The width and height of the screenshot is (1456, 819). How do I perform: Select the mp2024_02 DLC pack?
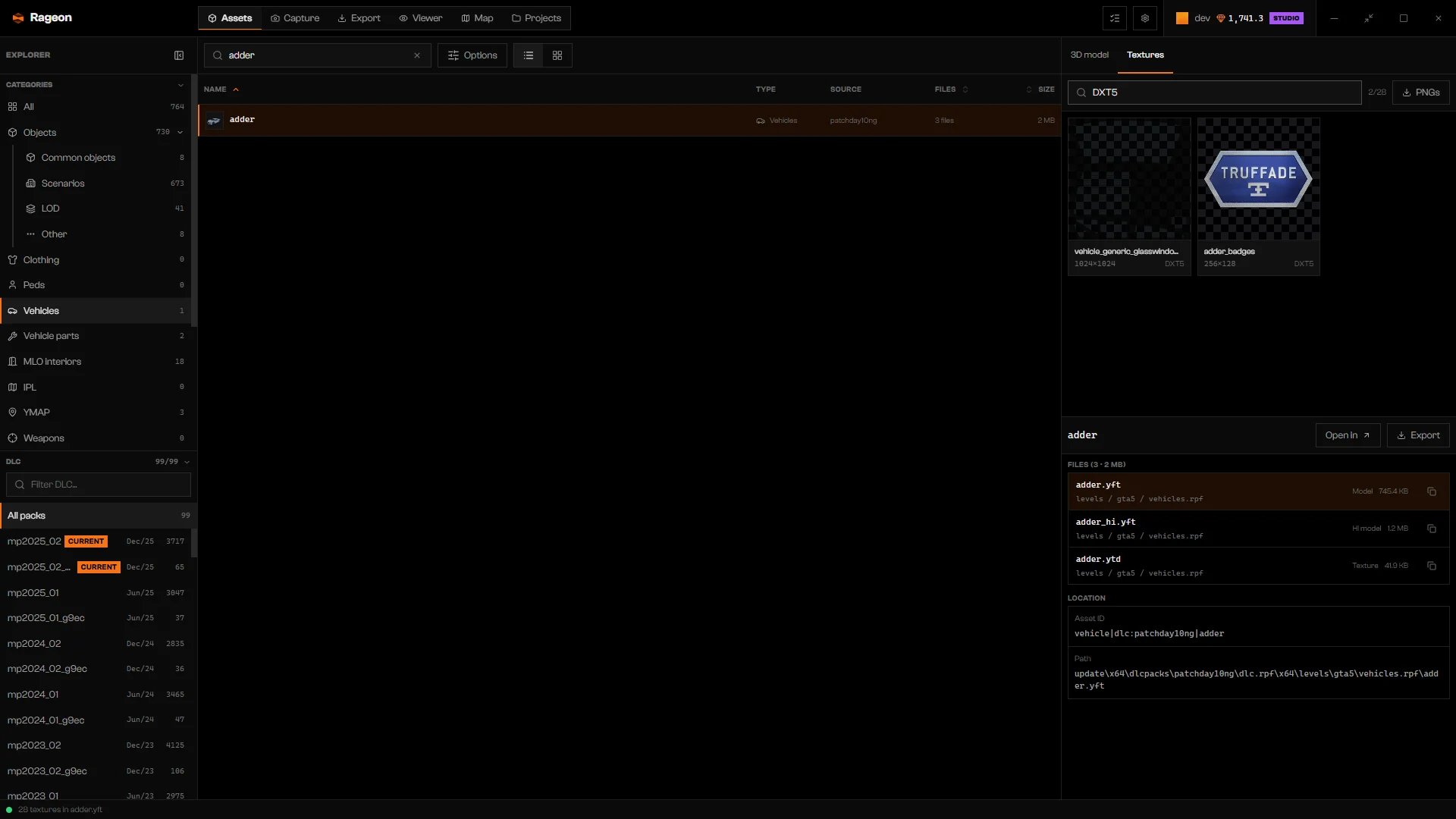pyautogui.click(x=96, y=644)
